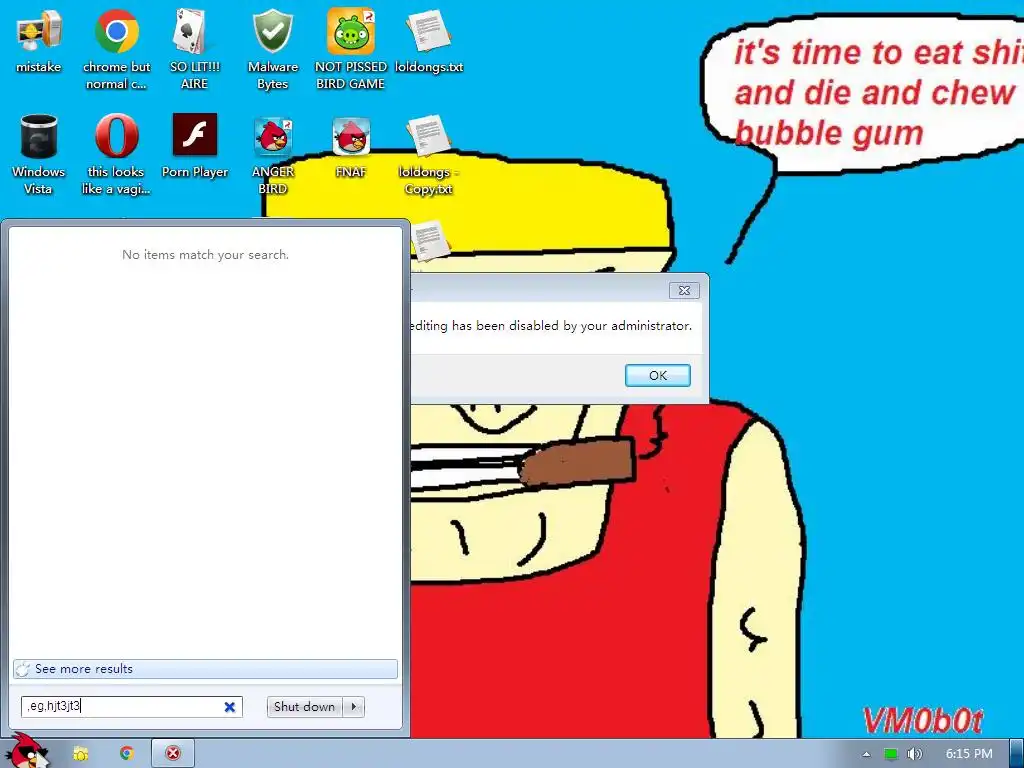Show hidden system tray icons arrow
Image resolution: width=1024 pixels, height=768 pixels.
click(866, 754)
